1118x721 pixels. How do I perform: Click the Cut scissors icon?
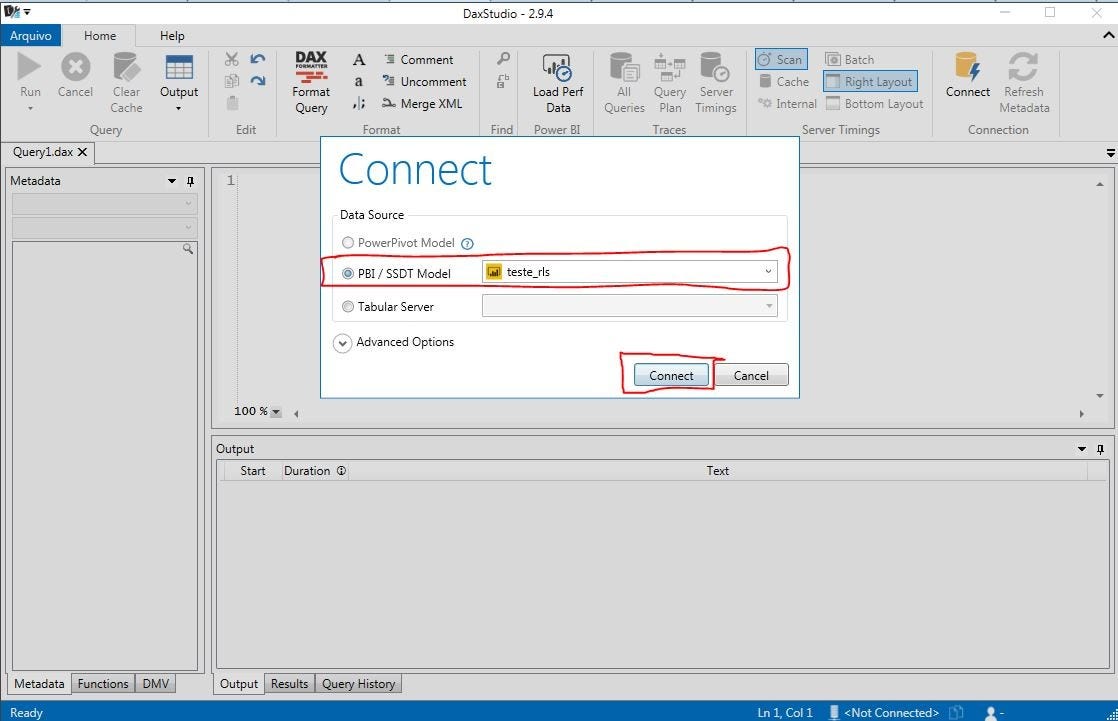point(232,59)
